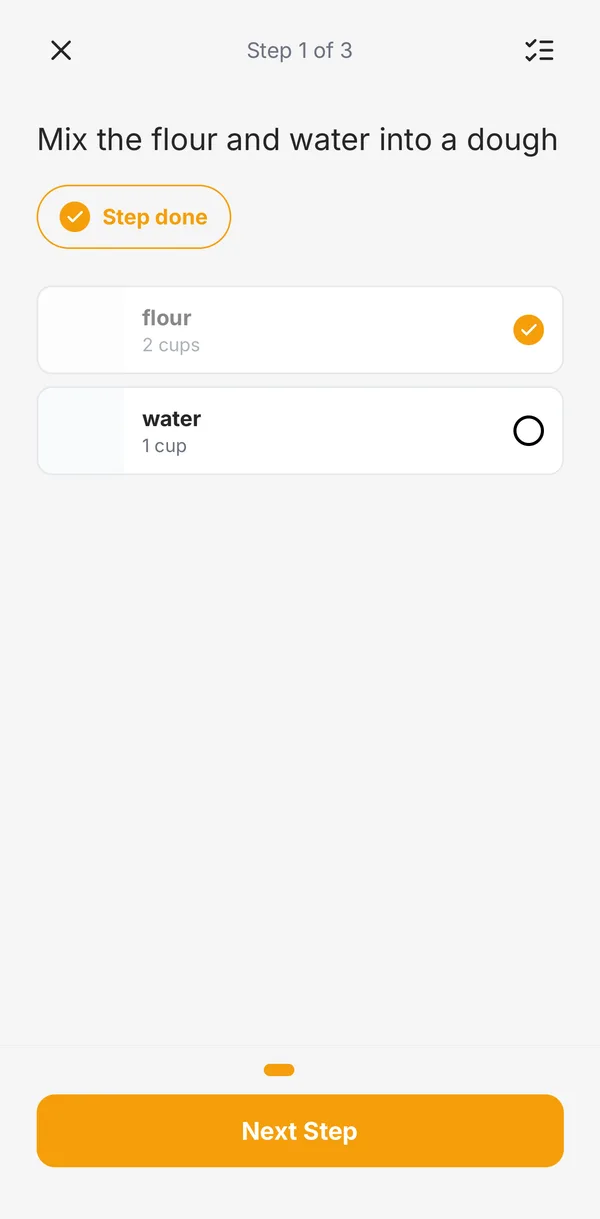This screenshot has height=1219, width=600.
Task: Tap the water thumbnail image
Action: click(x=81, y=431)
